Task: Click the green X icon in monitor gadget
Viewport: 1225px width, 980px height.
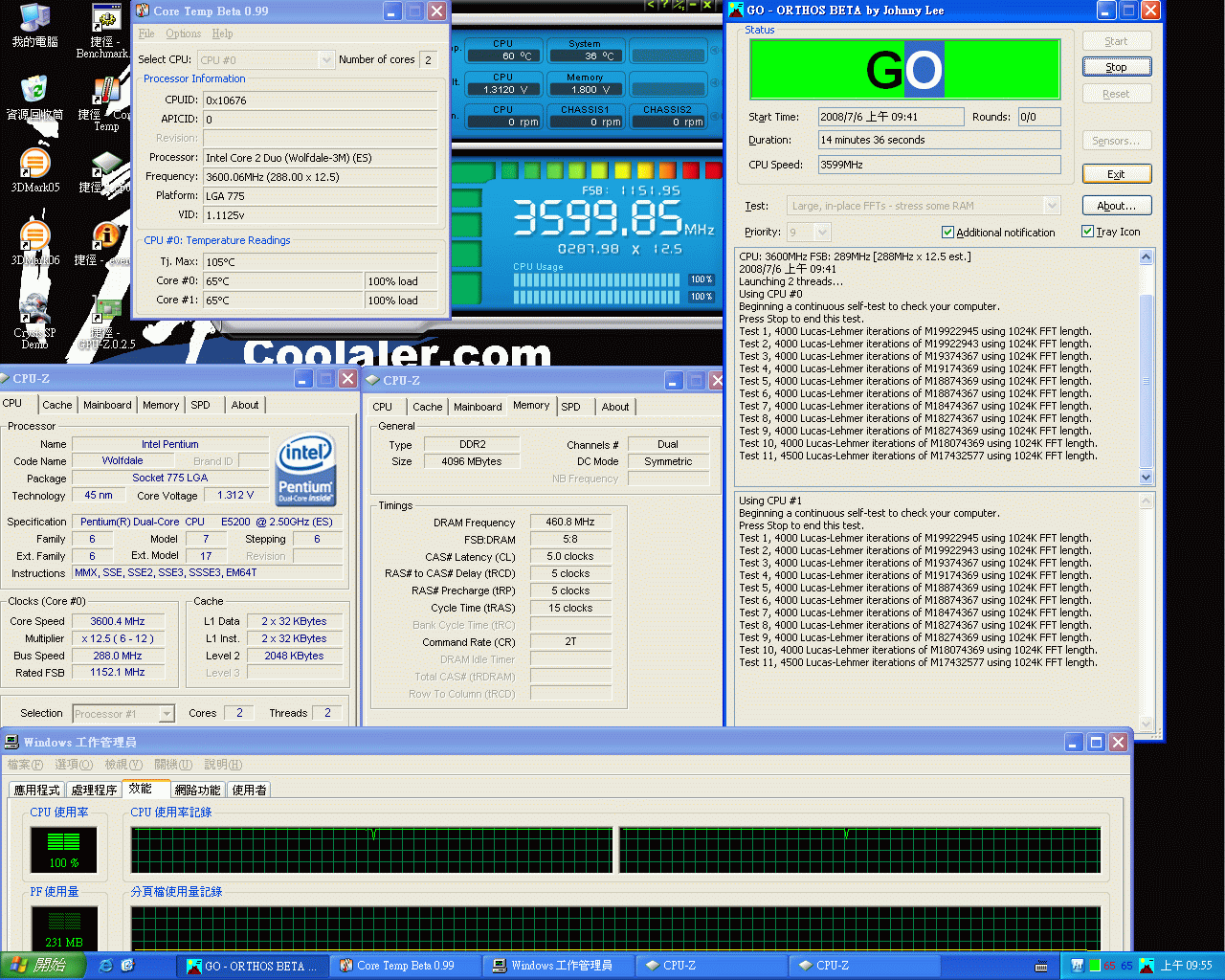Action: [x=707, y=5]
